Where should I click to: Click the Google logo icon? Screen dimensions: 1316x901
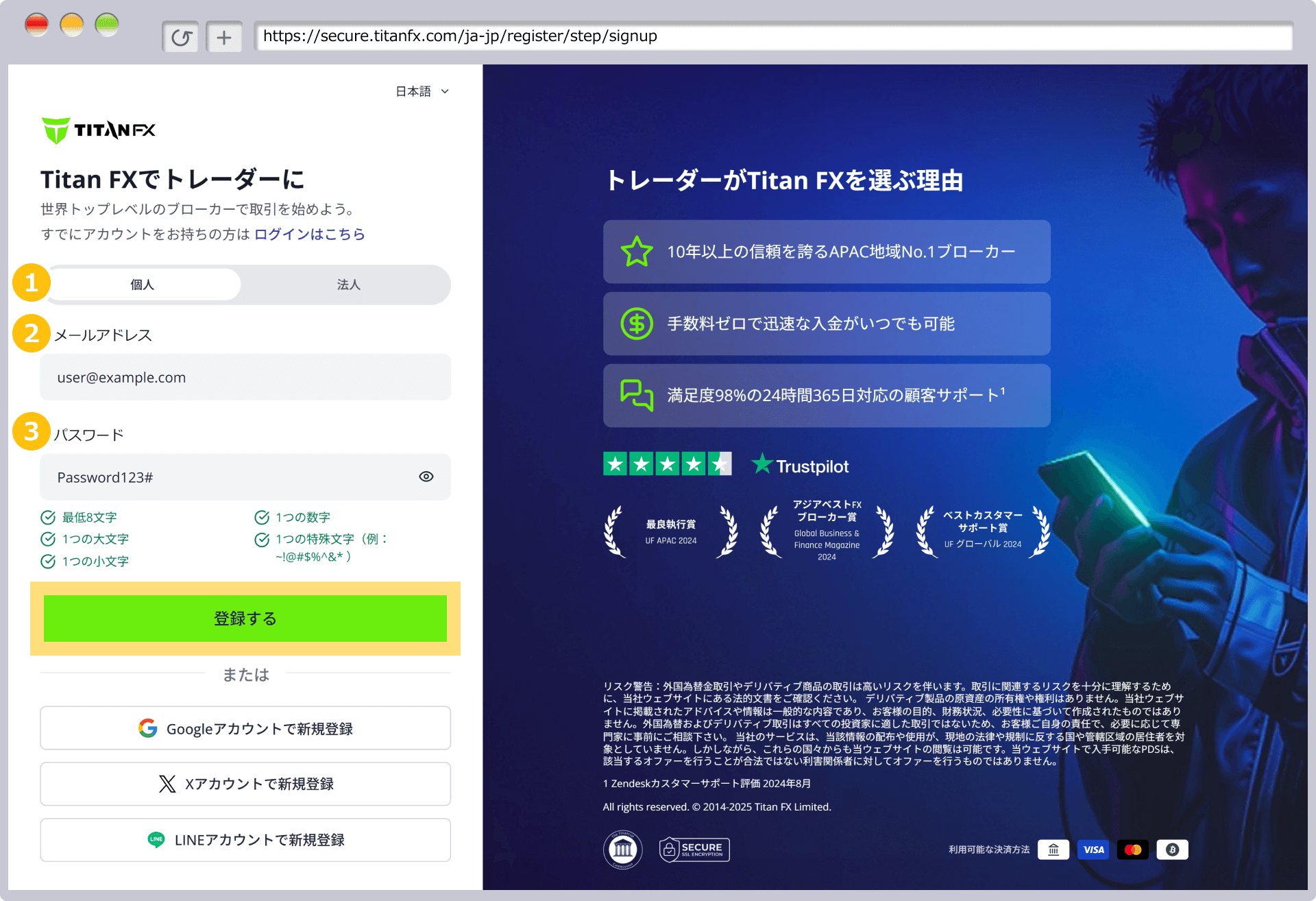[148, 728]
